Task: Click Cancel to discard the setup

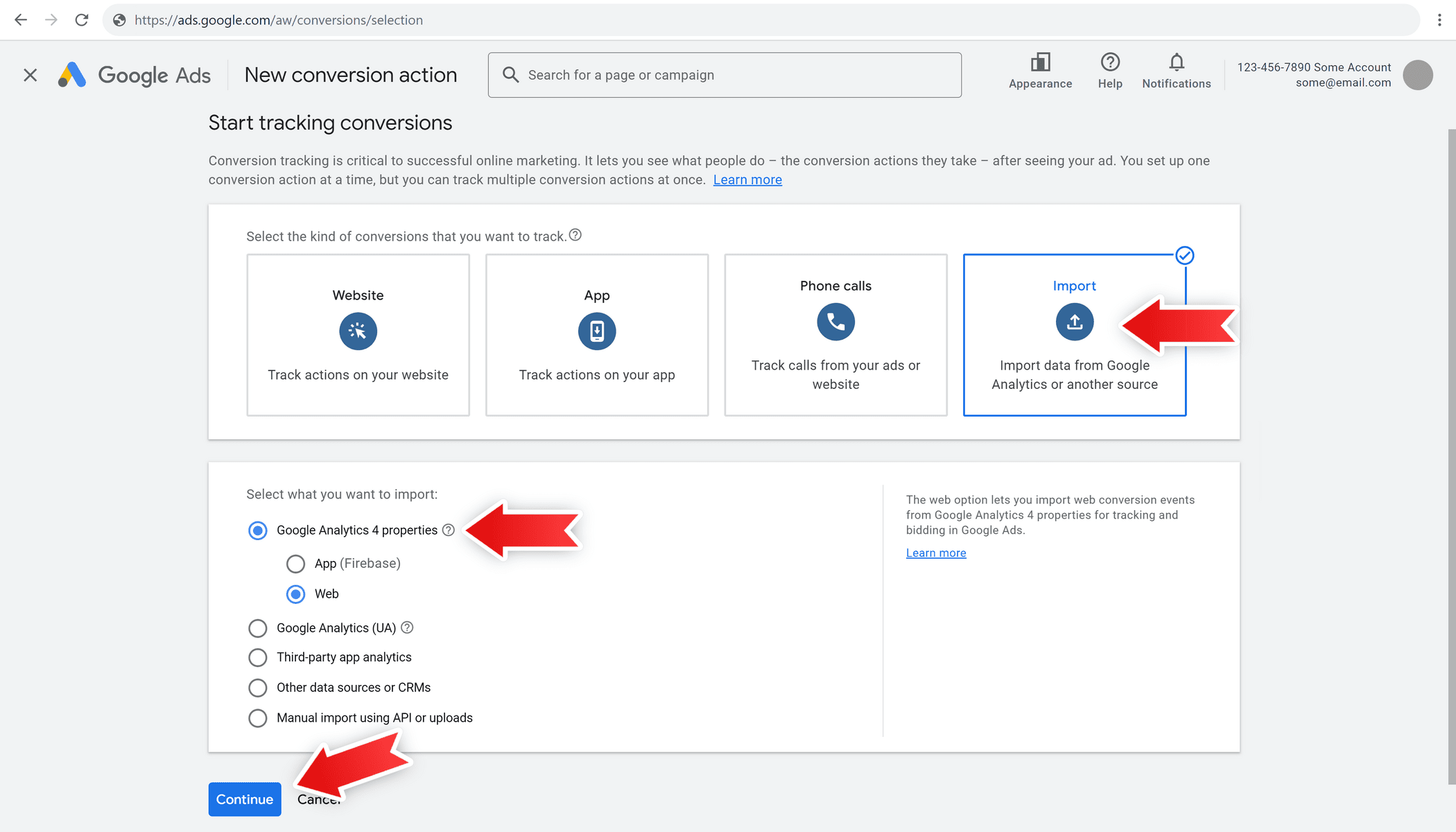Action: point(318,799)
